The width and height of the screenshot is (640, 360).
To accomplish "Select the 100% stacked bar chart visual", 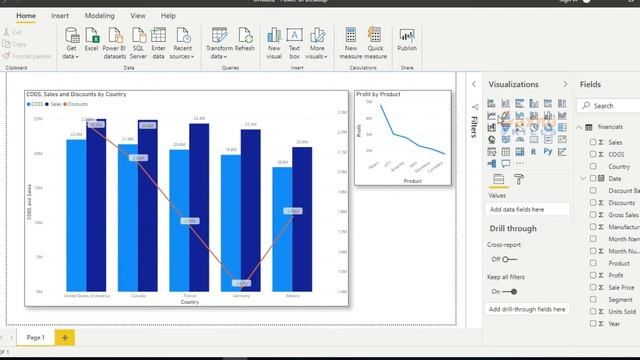I will click(x=548, y=103).
